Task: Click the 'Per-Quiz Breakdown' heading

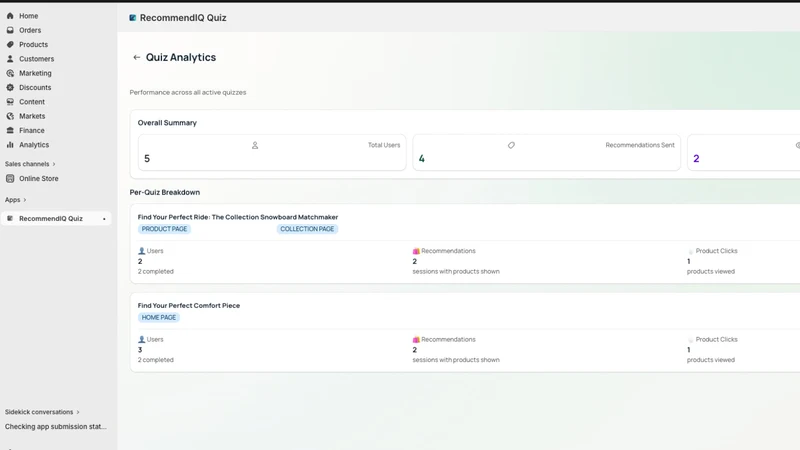Action: [x=165, y=192]
